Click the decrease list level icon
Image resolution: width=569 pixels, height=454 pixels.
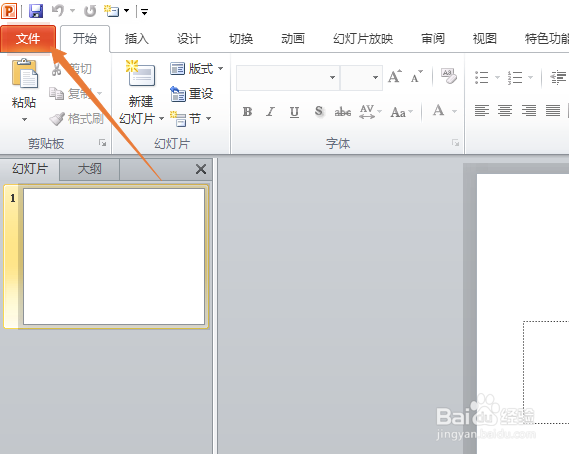click(558, 77)
